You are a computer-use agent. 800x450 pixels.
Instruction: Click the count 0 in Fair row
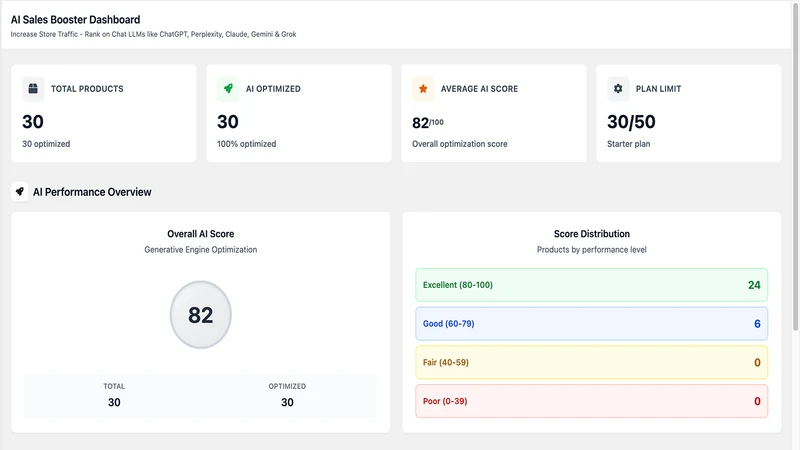tap(757, 363)
